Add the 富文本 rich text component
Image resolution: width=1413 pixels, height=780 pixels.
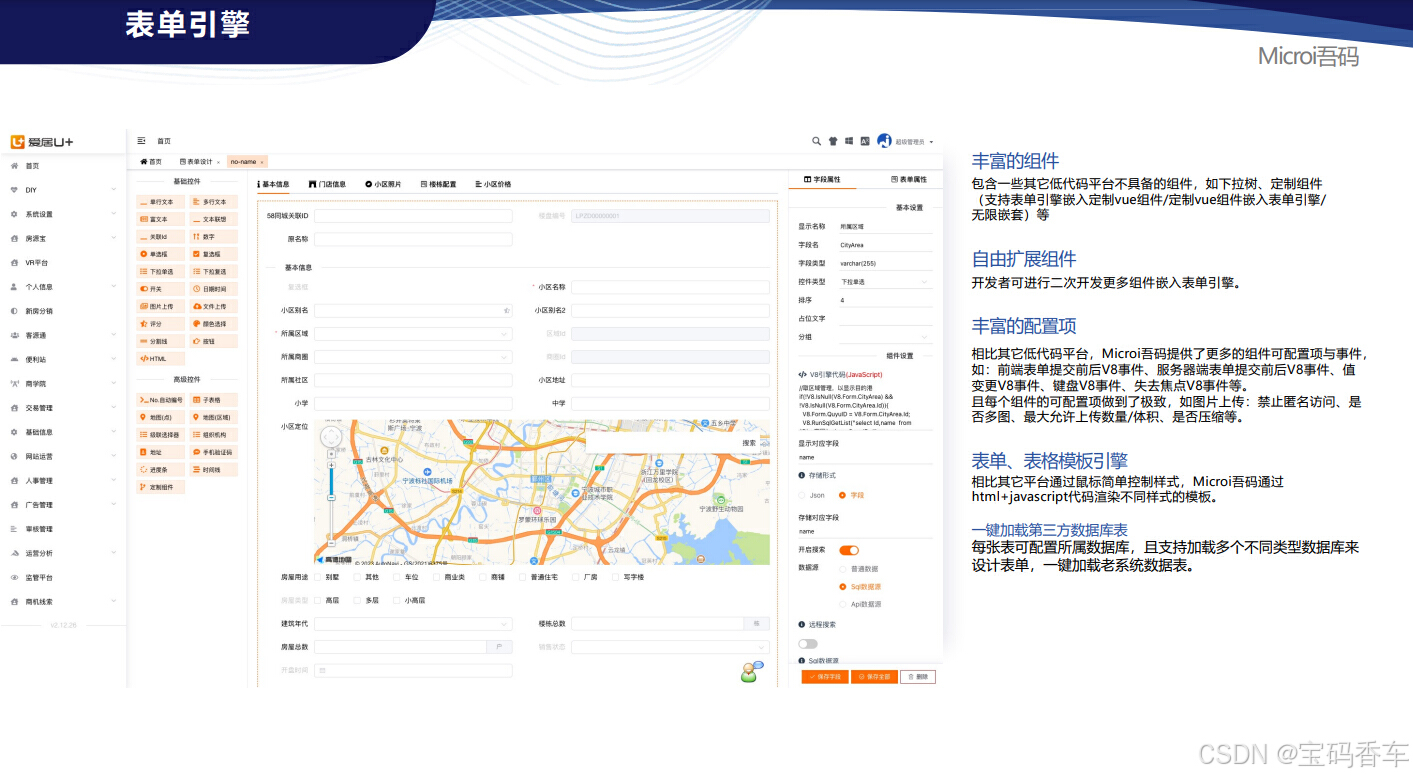(x=161, y=219)
